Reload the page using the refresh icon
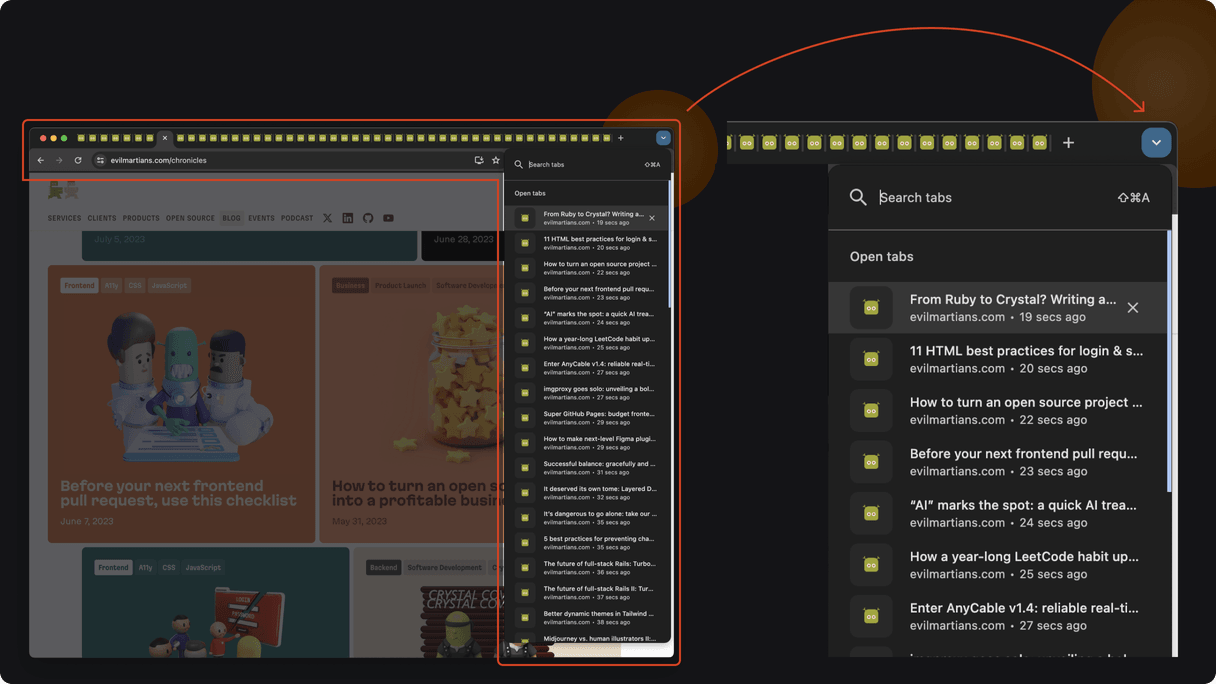The image size is (1216, 684). click(x=77, y=160)
